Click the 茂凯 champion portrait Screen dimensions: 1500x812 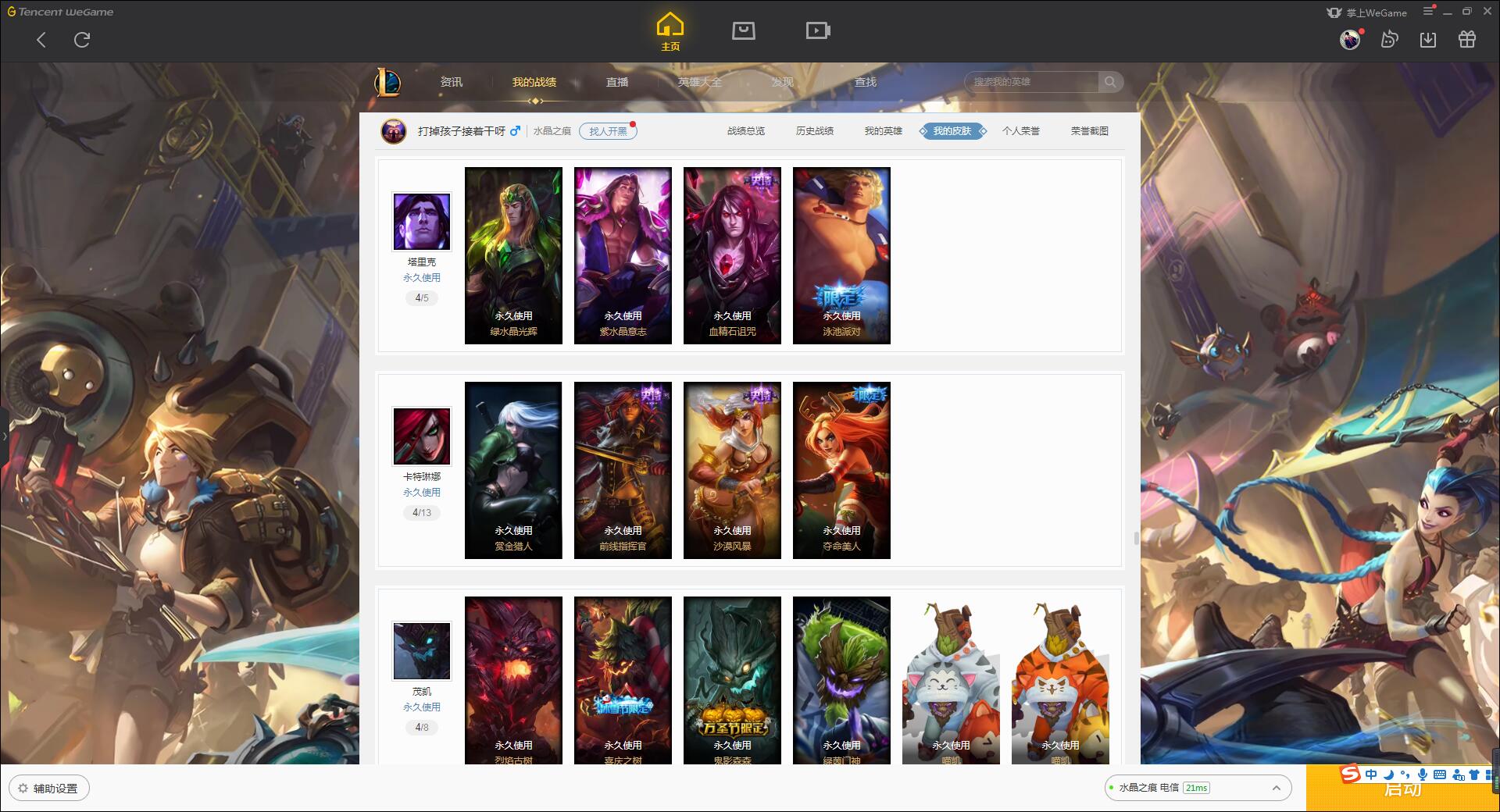point(422,651)
